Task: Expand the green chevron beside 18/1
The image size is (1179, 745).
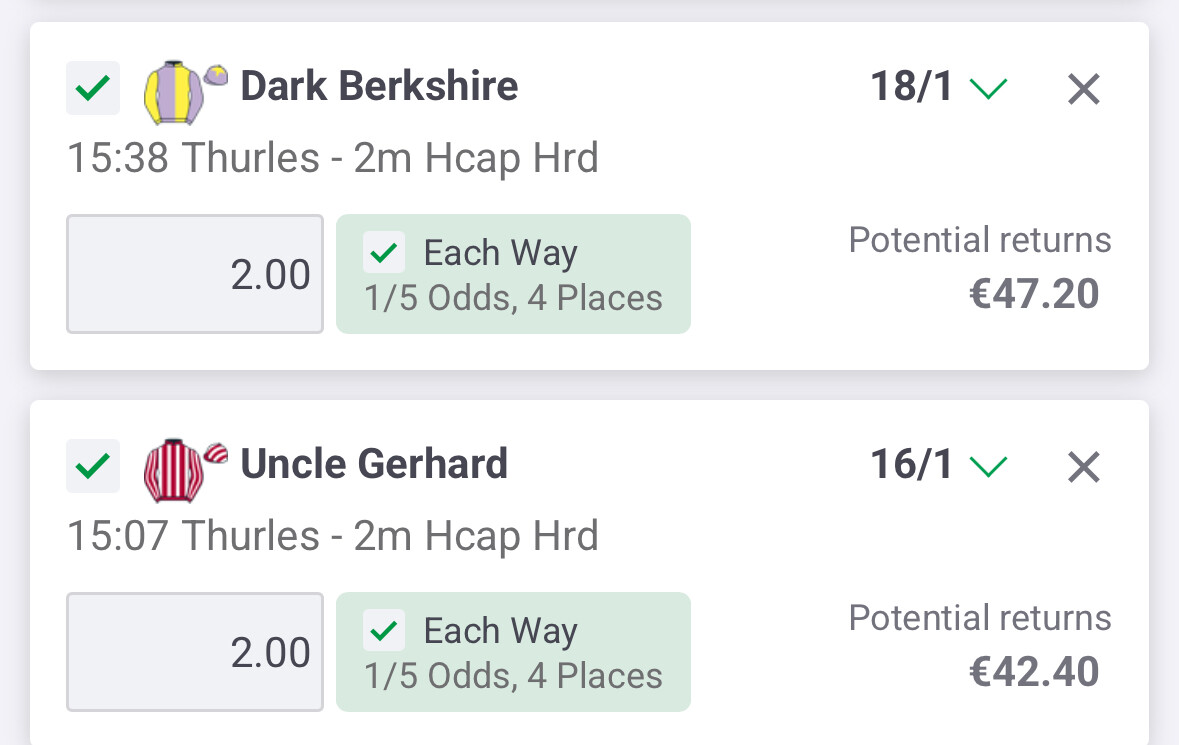Action: click(988, 90)
